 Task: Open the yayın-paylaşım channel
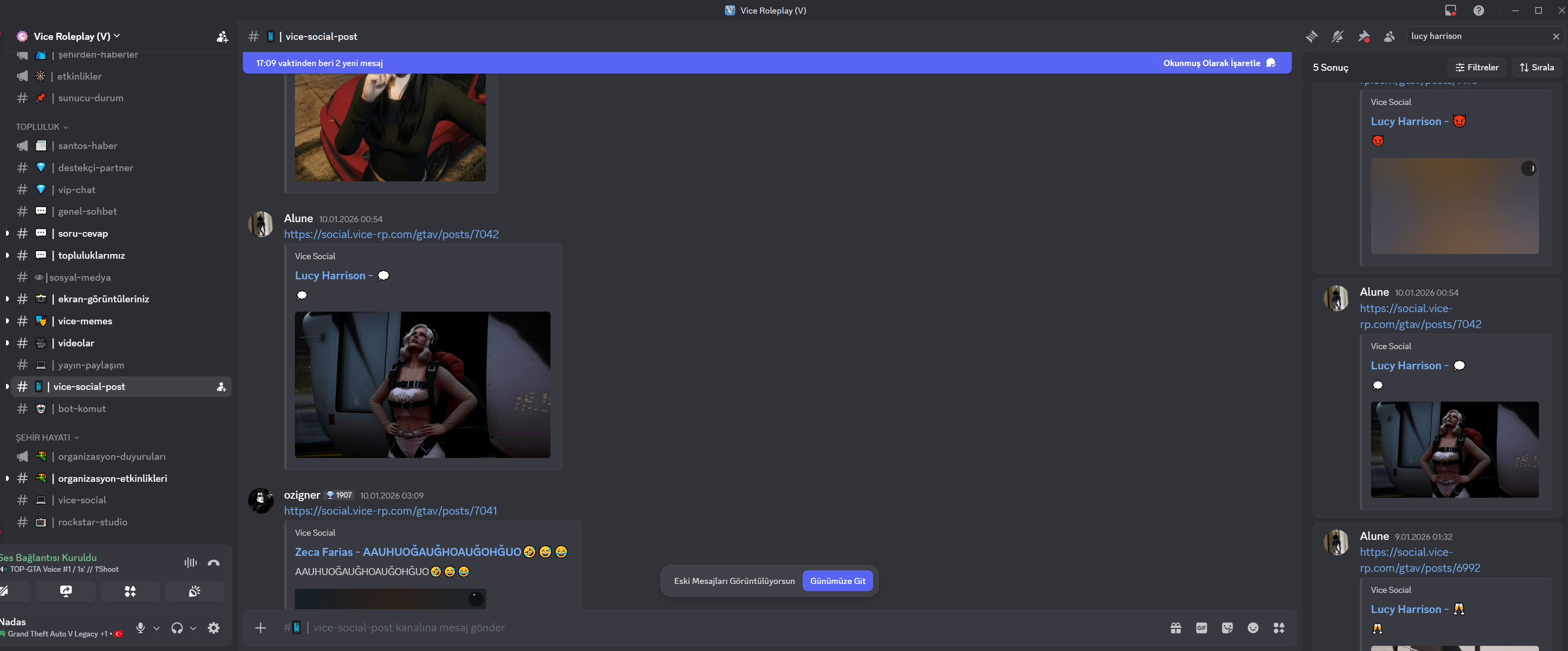tap(121, 365)
